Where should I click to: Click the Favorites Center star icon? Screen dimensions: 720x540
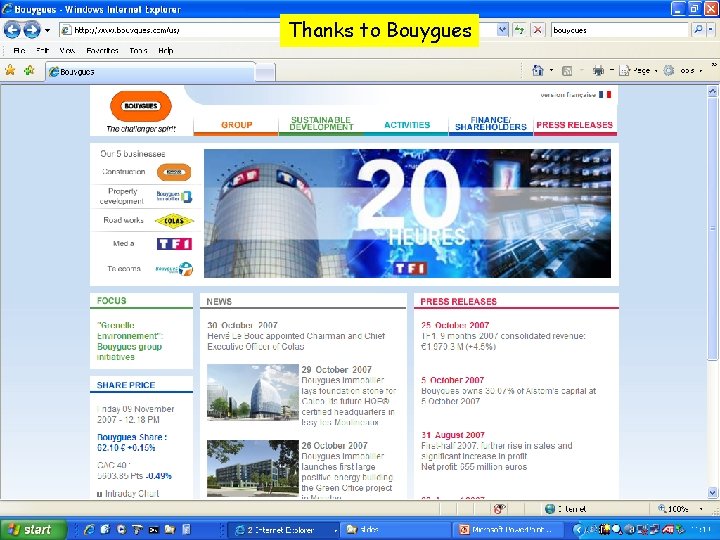[x=10, y=70]
